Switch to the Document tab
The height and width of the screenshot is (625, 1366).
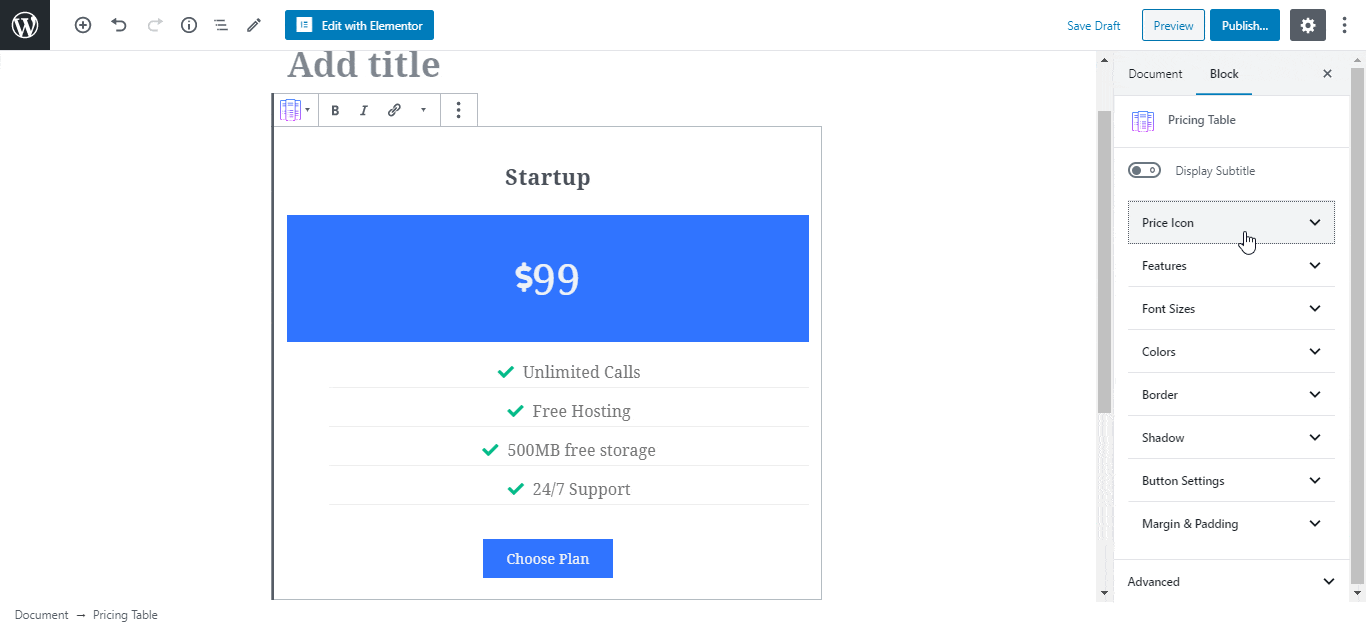1155,74
